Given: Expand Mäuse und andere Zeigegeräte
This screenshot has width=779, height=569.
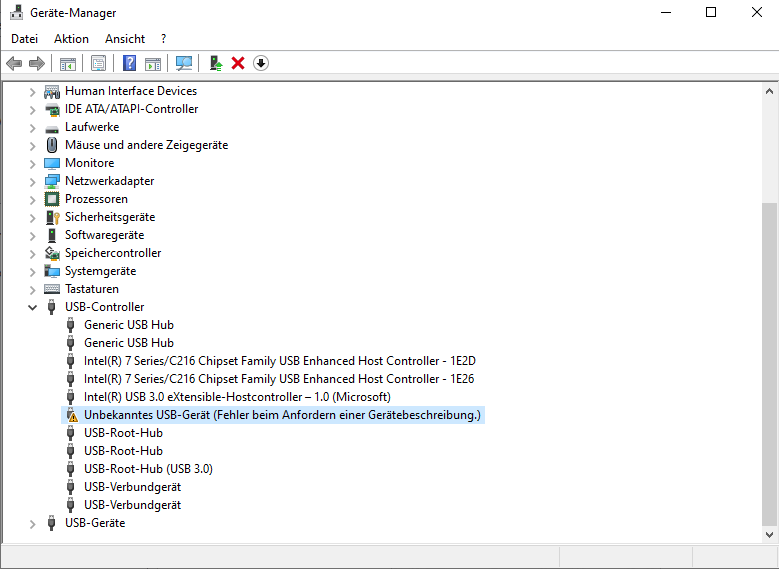Looking at the screenshot, I should click(32, 146).
